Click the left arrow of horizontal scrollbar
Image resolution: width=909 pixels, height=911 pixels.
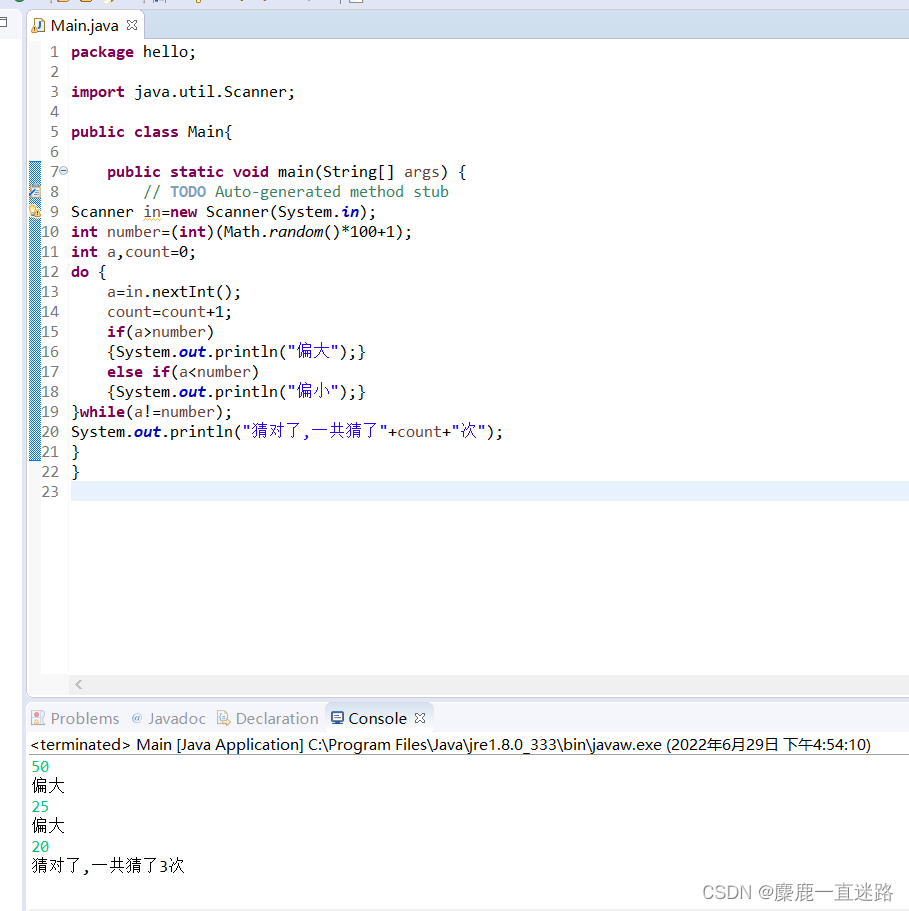[78, 684]
